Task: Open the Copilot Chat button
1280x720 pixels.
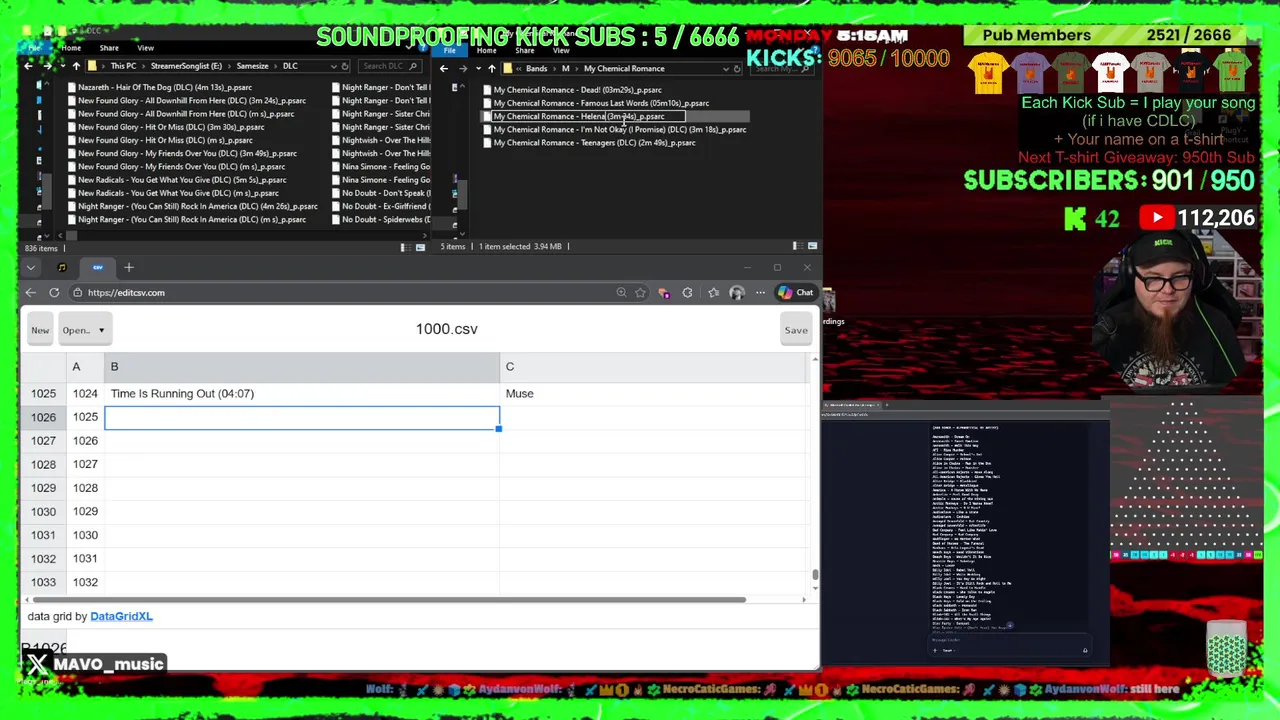Action: (x=796, y=293)
